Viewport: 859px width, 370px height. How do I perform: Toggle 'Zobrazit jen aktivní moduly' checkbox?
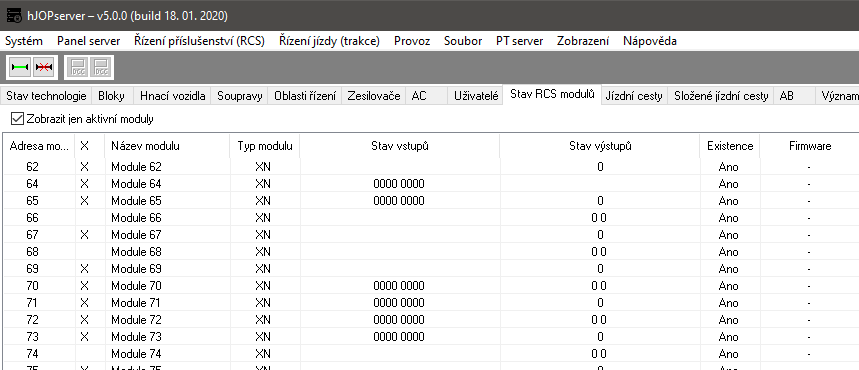[x=18, y=118]
